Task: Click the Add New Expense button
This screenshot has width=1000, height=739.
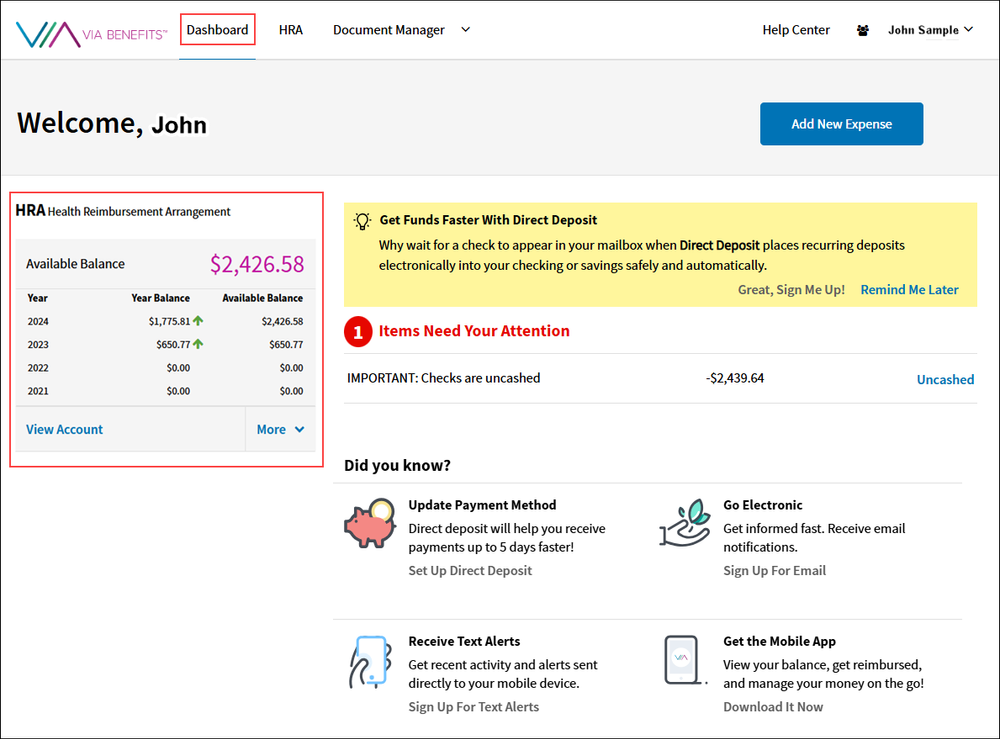Action: click(841, 124)
